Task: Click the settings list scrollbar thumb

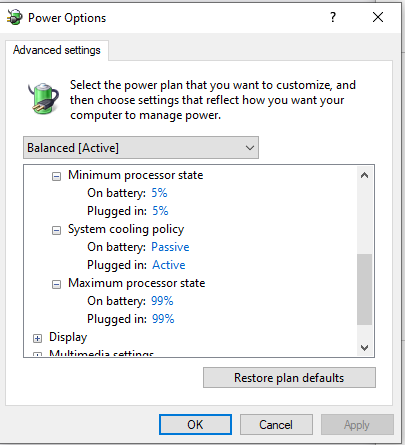Action: pos(364,289)
